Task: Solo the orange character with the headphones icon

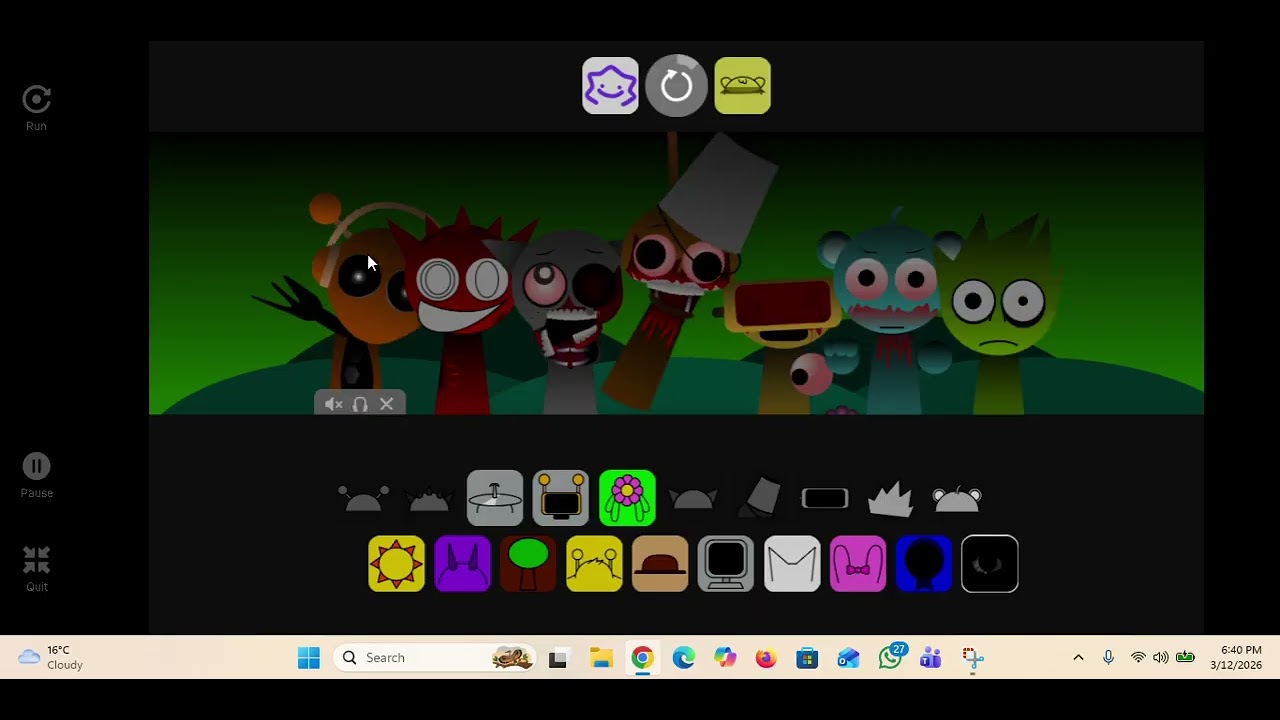Action: pos(360,404)
